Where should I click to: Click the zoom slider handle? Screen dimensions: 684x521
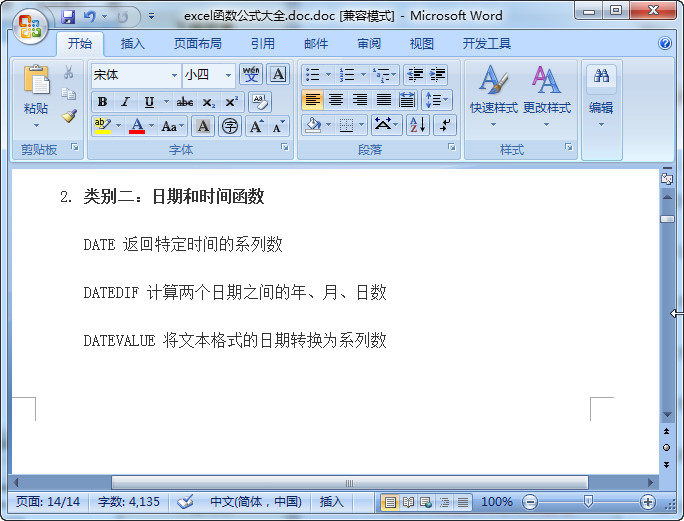[x=588, y=502]
